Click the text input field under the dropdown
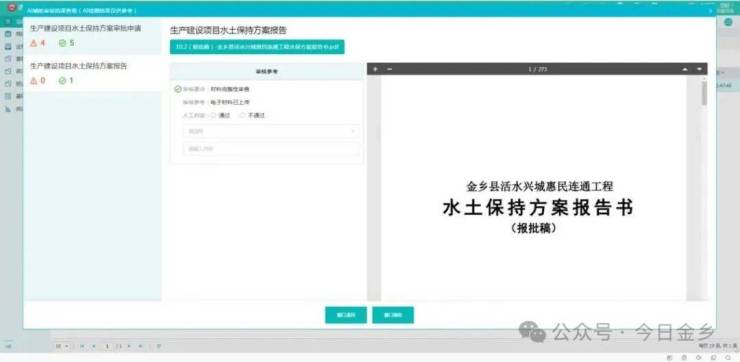Viewport: 740px width, 362px height. pos(271,149)
